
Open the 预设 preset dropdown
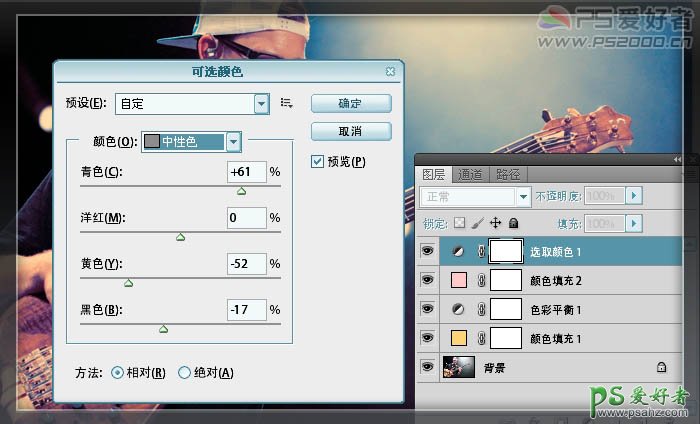(262, 103)
